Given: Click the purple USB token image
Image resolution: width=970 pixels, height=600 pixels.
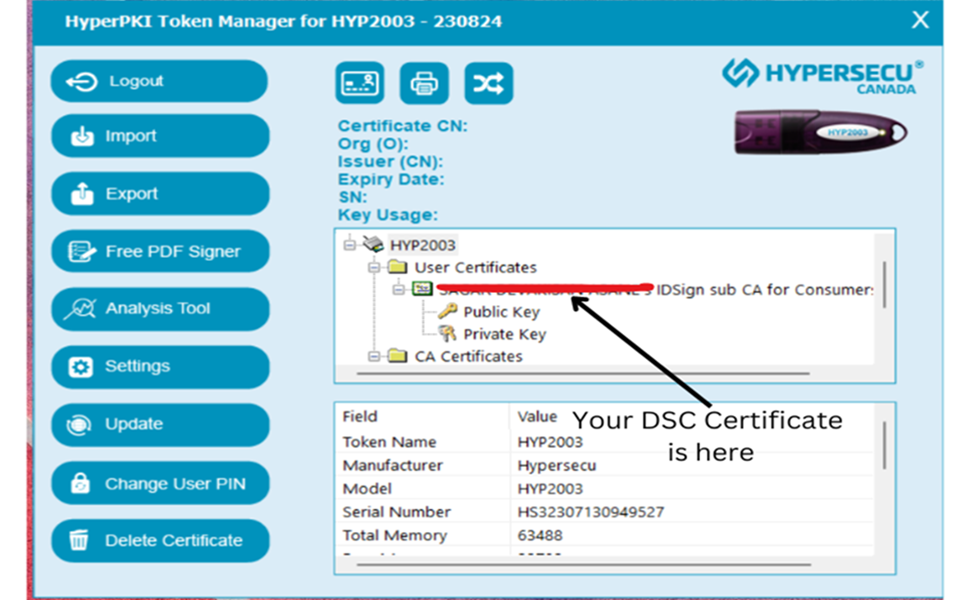Looking at the screenshot, I should coord(820,132).
